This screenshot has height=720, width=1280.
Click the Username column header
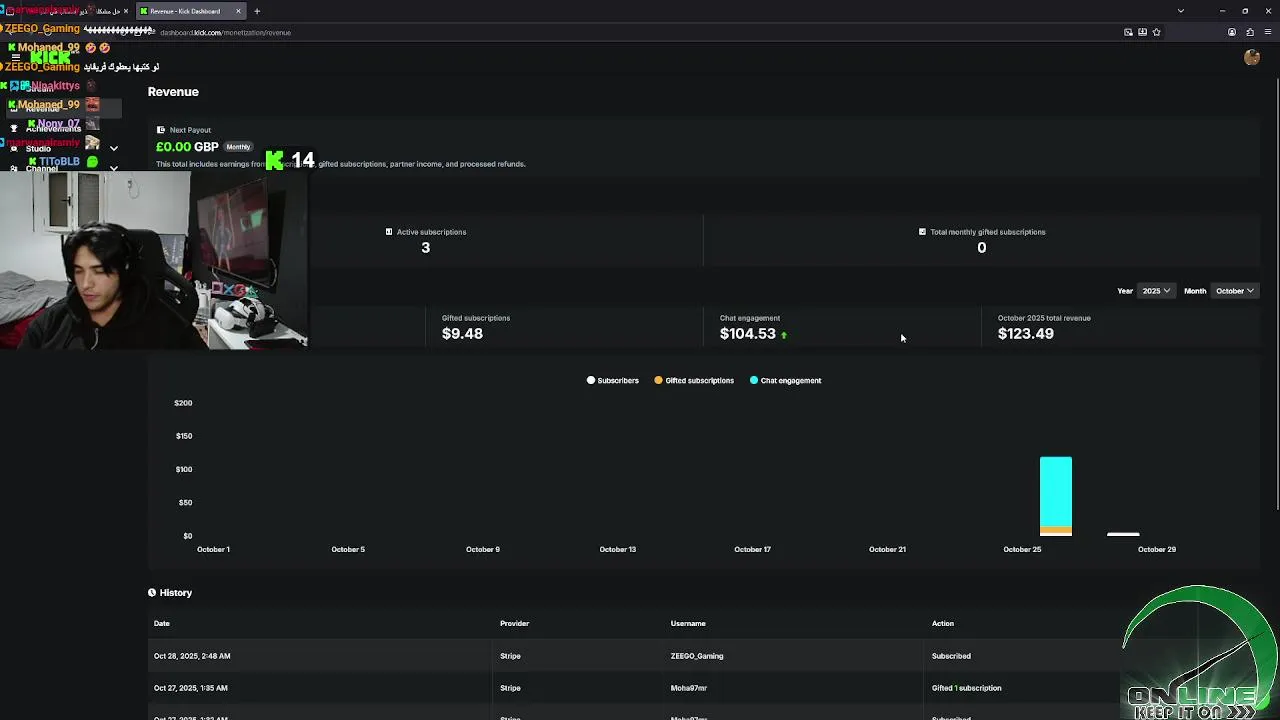(688, 623)
